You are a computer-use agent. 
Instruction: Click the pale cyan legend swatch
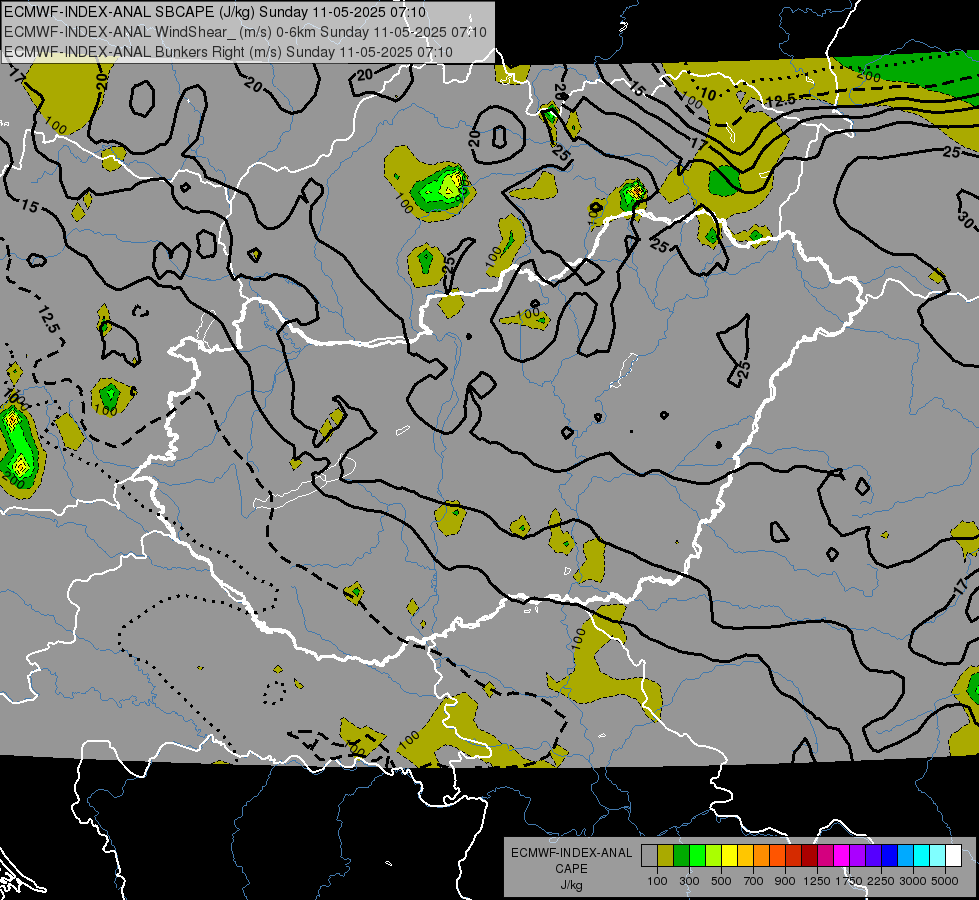(x=937, y=855)
